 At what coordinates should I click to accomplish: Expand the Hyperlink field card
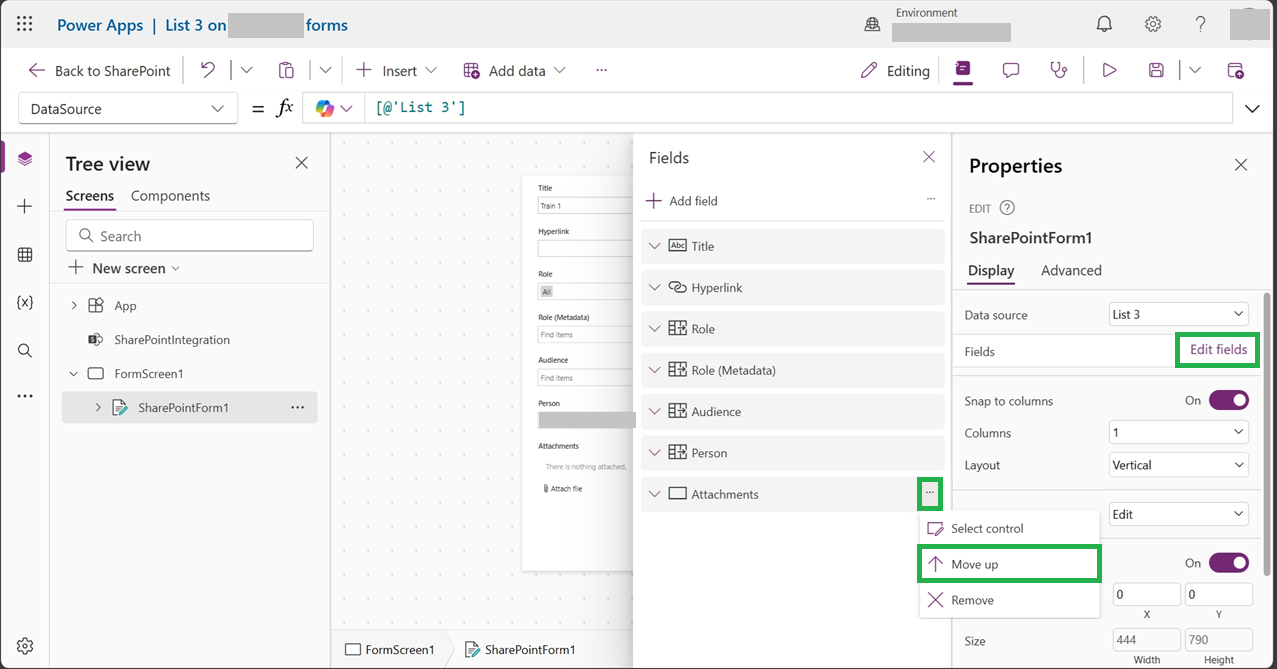click(x=655, y=287)
